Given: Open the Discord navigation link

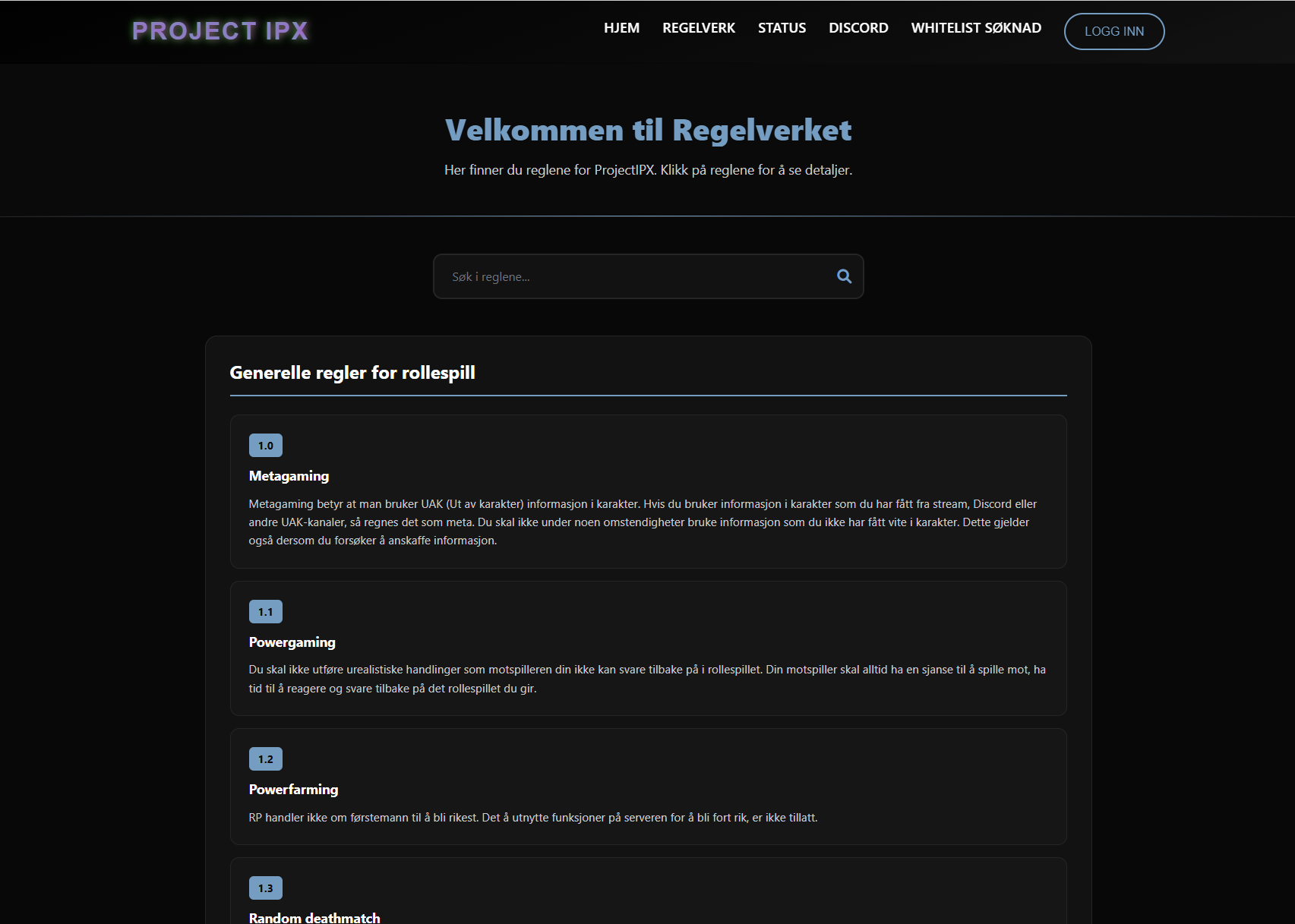Looking at the screenshot, I should tap(858, 28).
